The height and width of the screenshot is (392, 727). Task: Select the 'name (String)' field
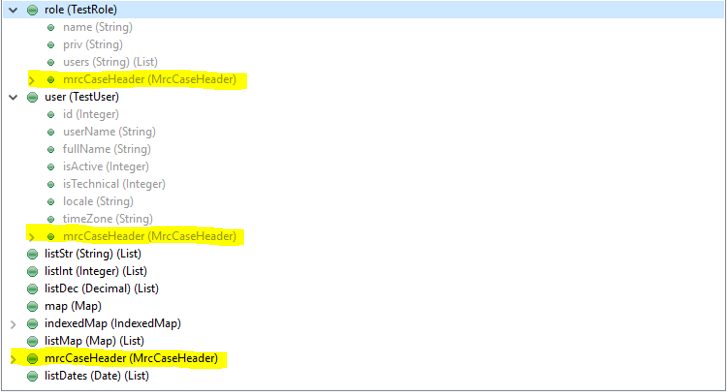click(x=98, y=27)
